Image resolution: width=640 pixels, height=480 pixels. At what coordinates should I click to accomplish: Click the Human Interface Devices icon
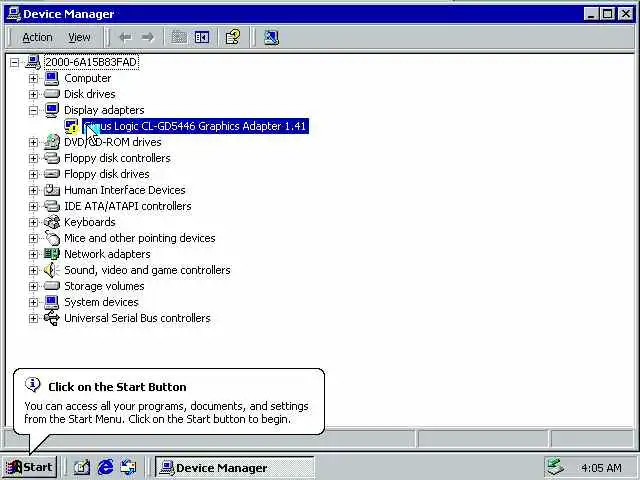(52, 190)
